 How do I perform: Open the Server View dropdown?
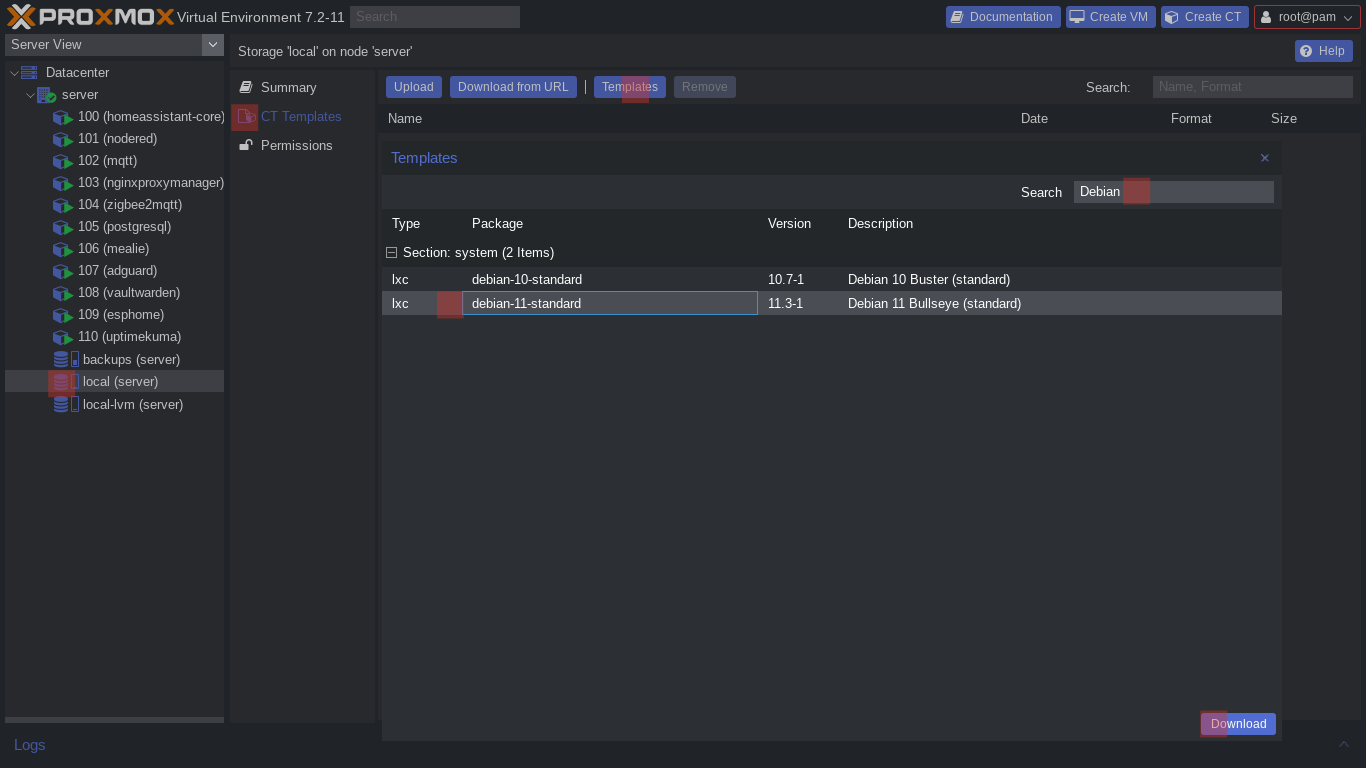pyautogui.click(x=212, y=44)
